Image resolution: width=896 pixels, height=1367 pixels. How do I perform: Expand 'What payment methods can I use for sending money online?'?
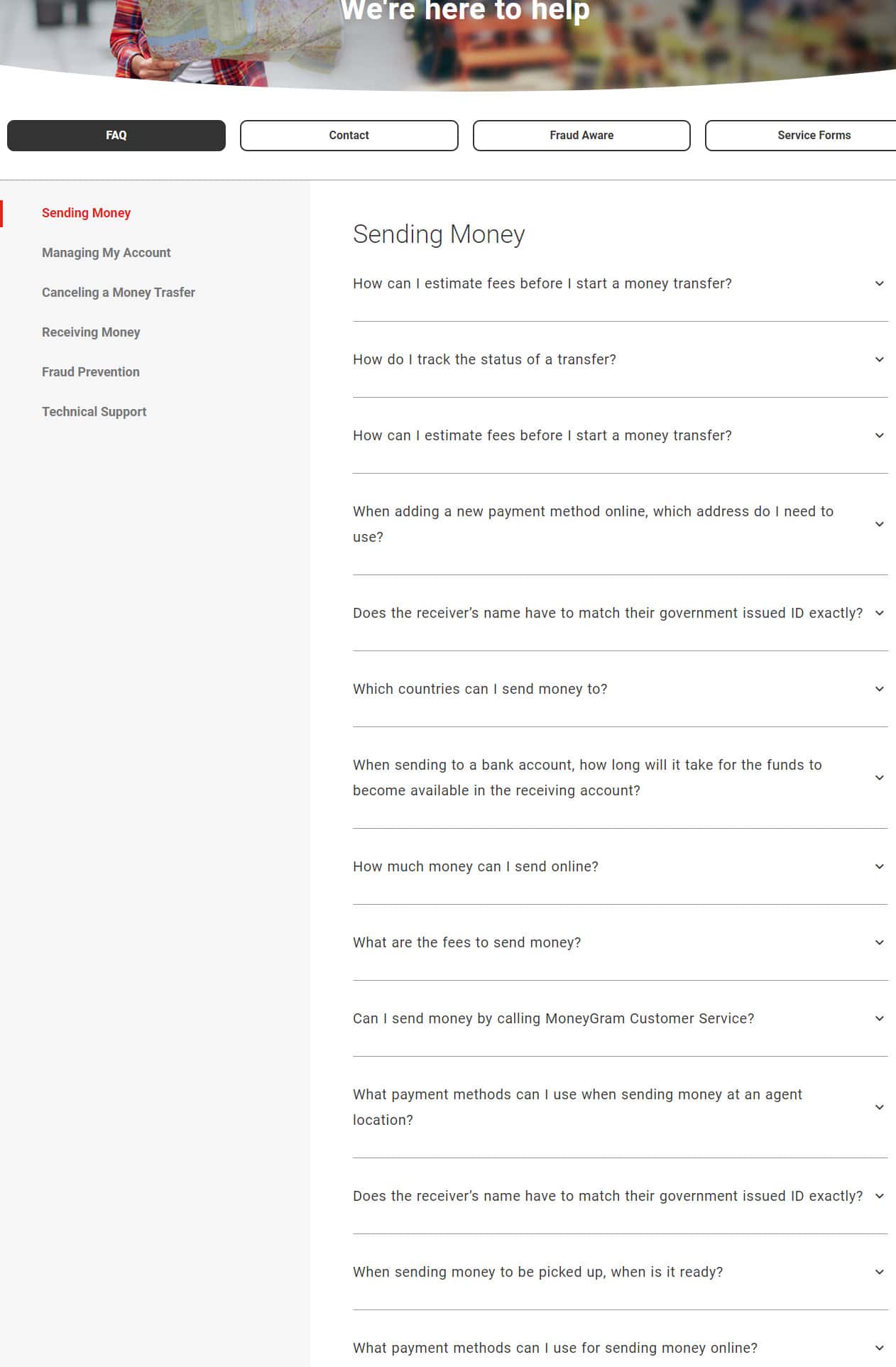(555, 1348)
